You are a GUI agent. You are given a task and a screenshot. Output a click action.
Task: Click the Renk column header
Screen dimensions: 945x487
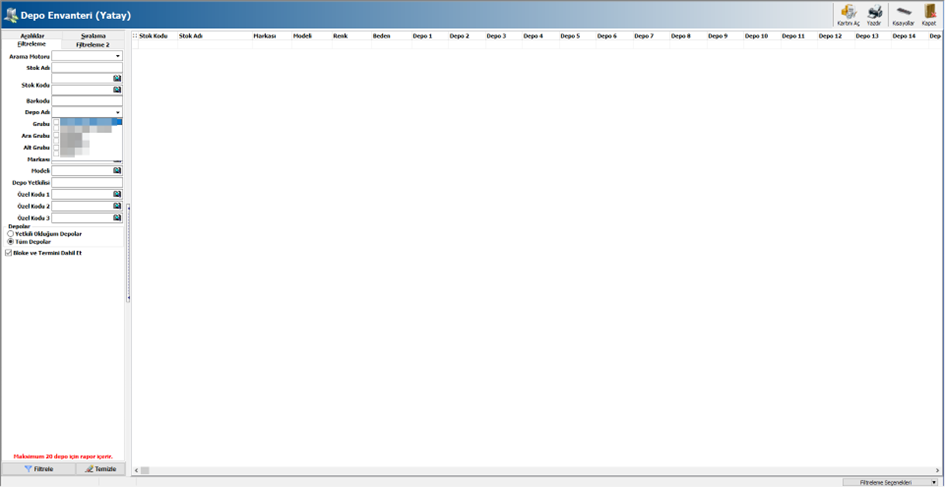[x=352, y=36]
